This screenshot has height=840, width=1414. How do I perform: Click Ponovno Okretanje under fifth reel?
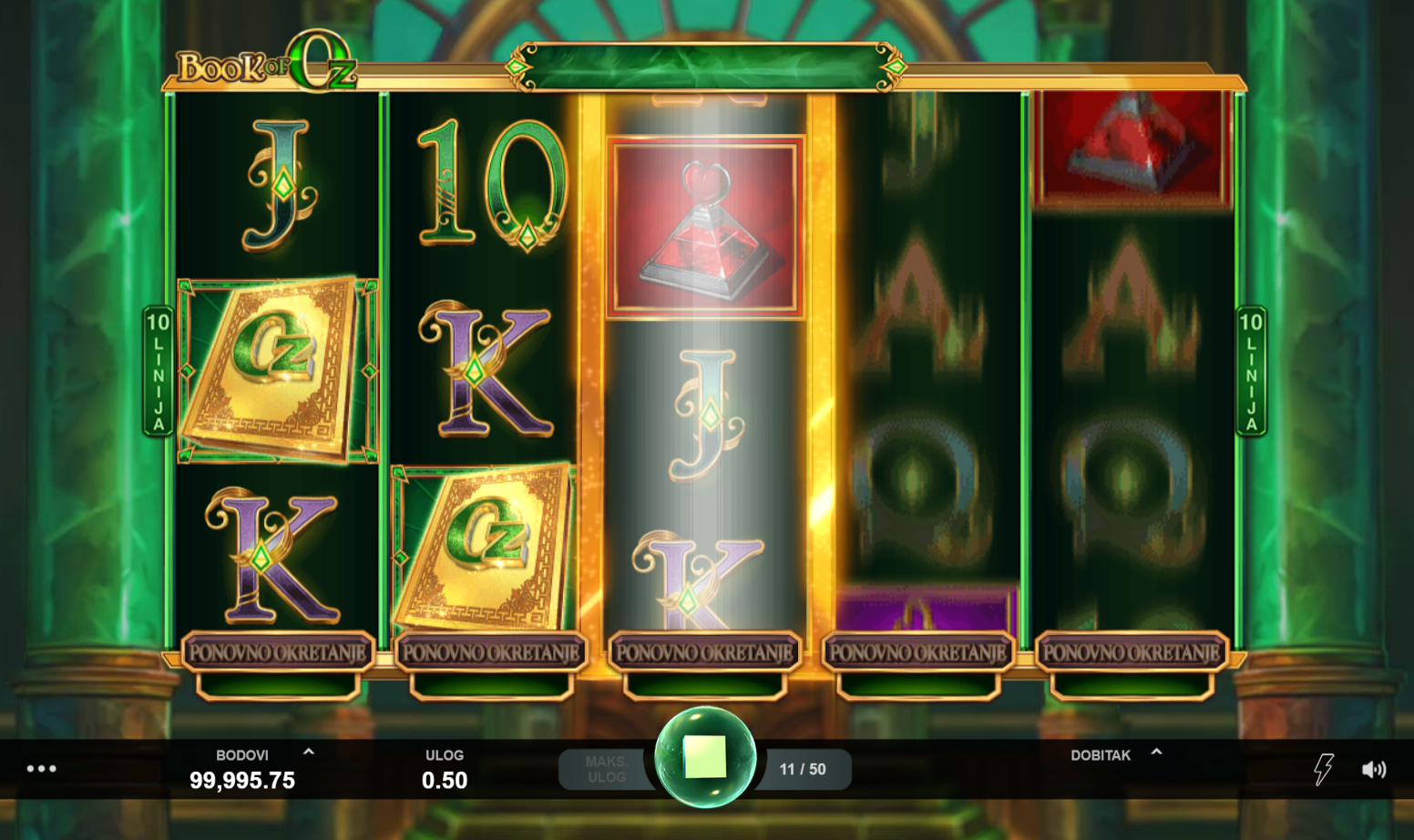(x=1131, y=652)
